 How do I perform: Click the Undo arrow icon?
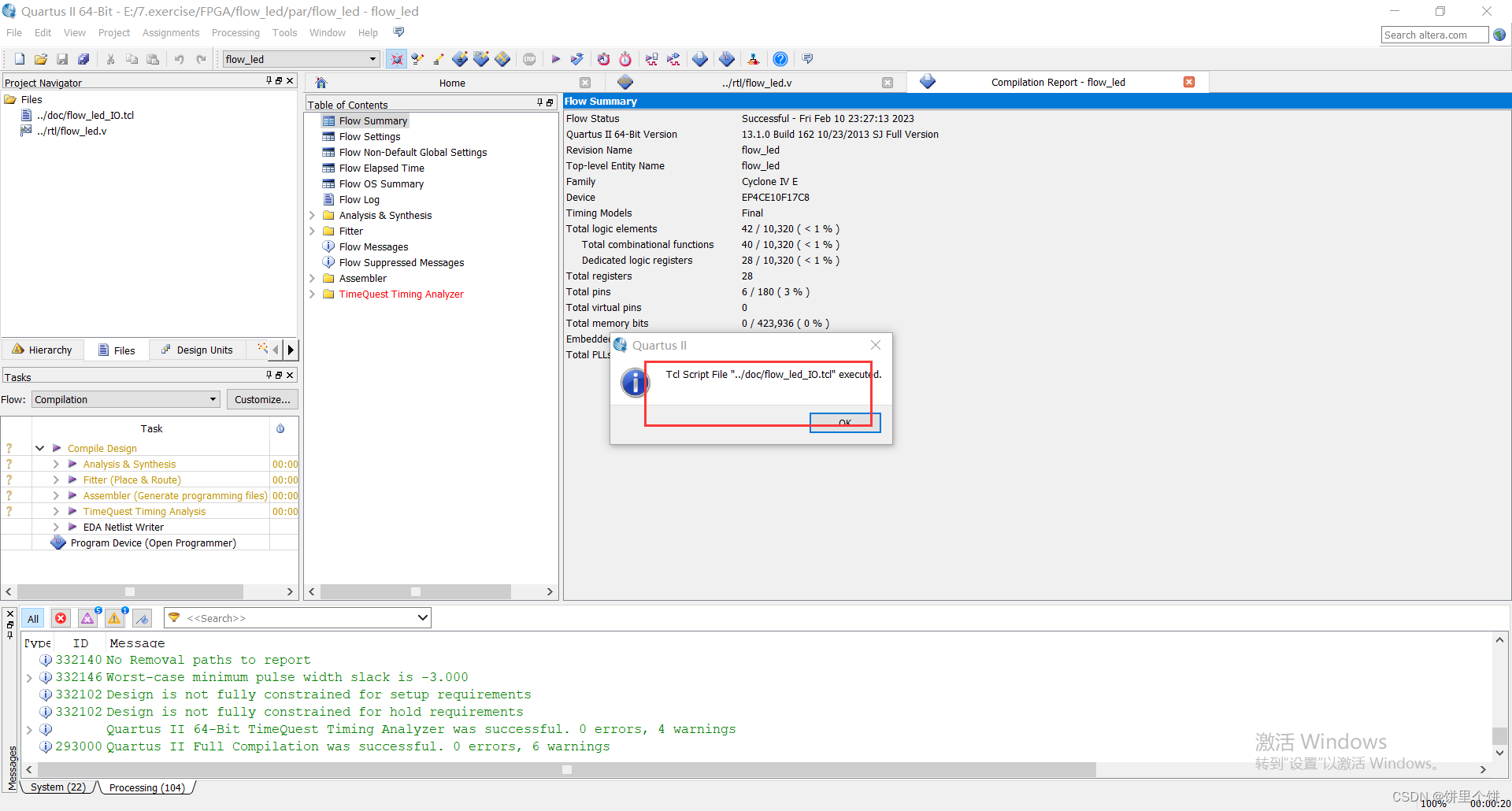[x=180, y=59]
